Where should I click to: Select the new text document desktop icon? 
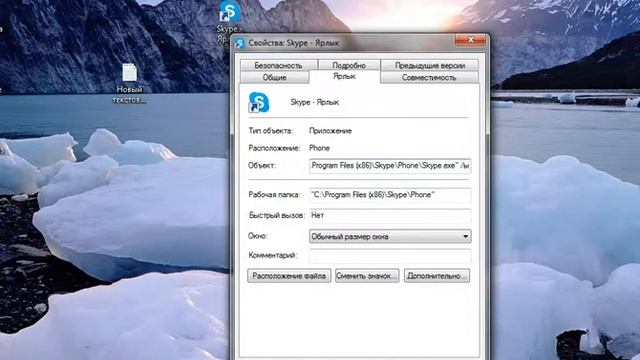(129, 73)
